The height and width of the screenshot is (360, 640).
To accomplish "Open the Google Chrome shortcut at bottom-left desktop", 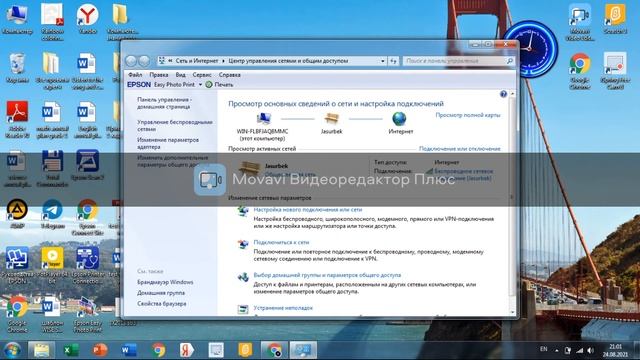I will (17, 314).
